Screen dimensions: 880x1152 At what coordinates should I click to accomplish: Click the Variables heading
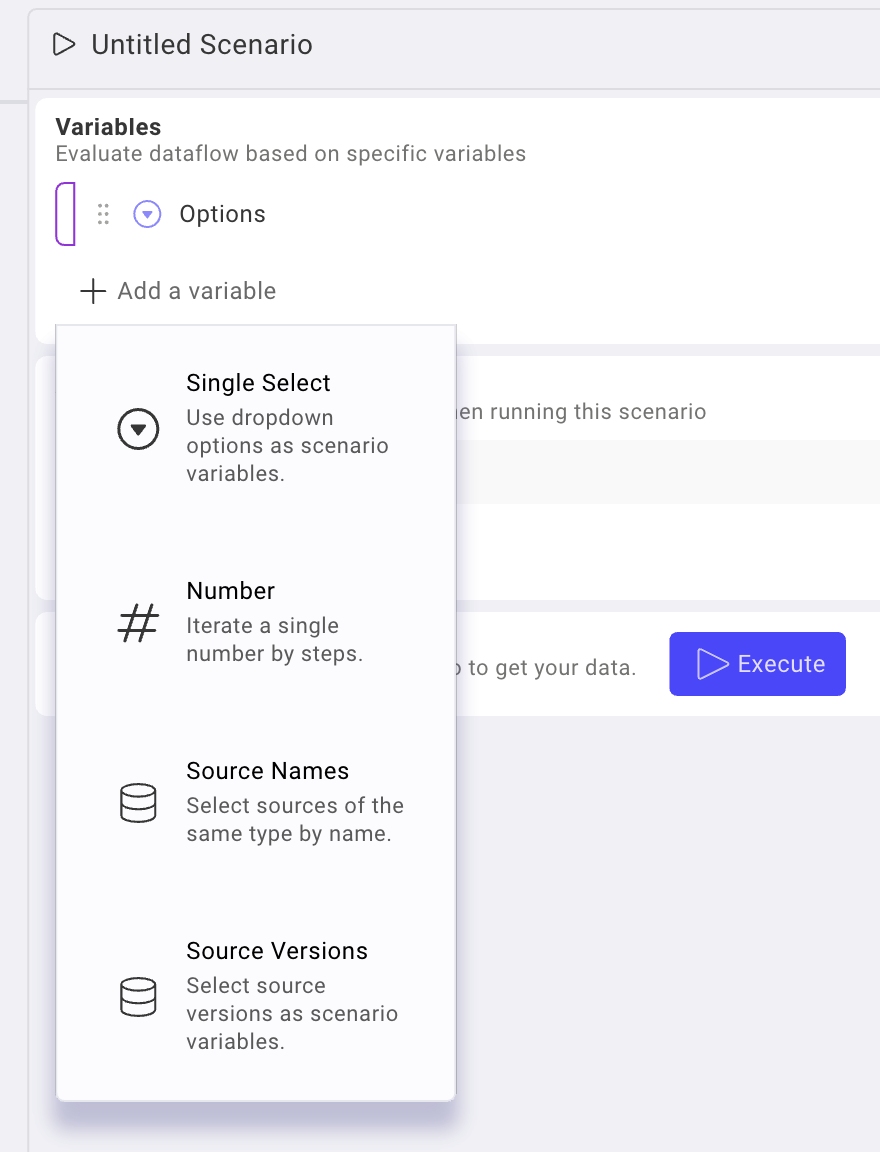tap(108, 126)
